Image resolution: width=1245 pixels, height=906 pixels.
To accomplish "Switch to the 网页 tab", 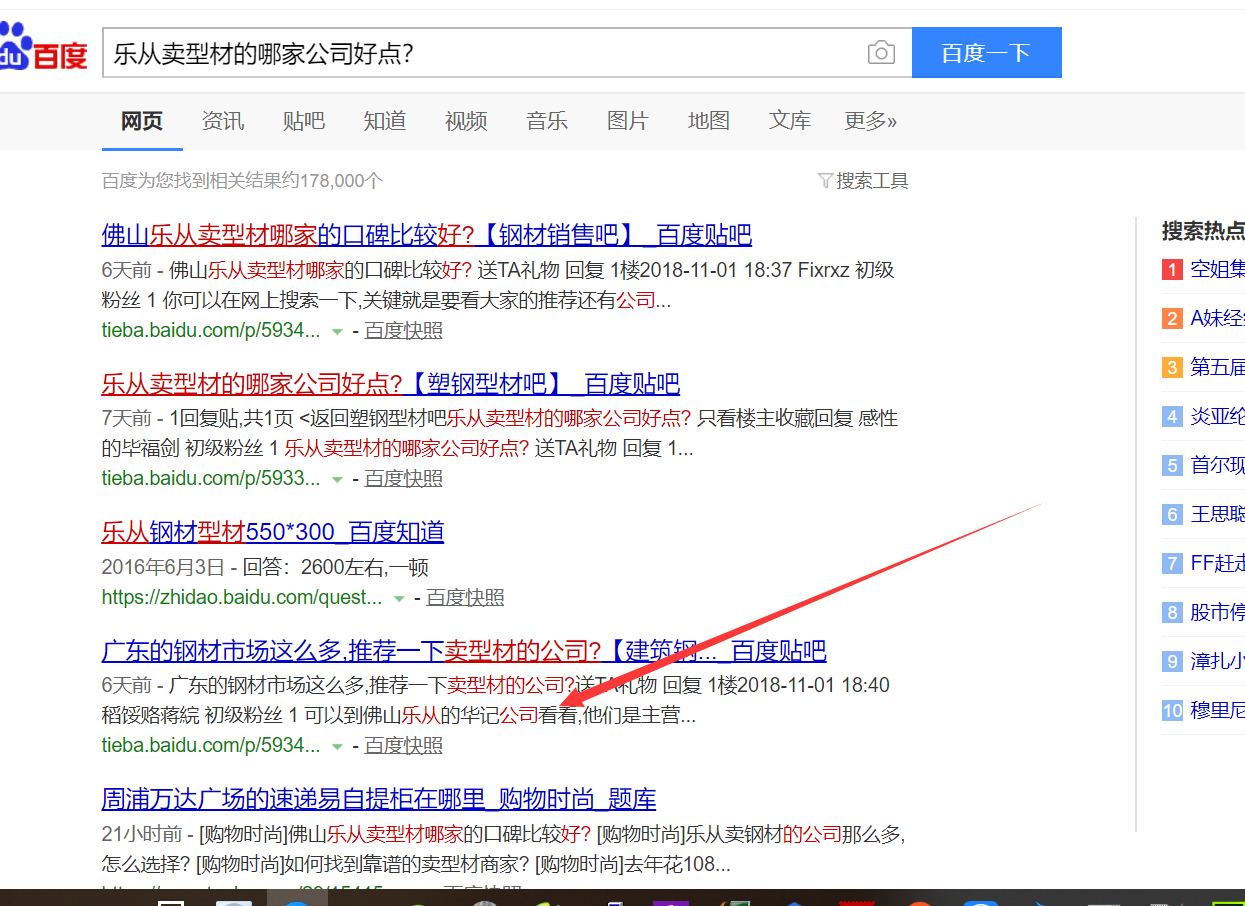I will tap(142, 122).
